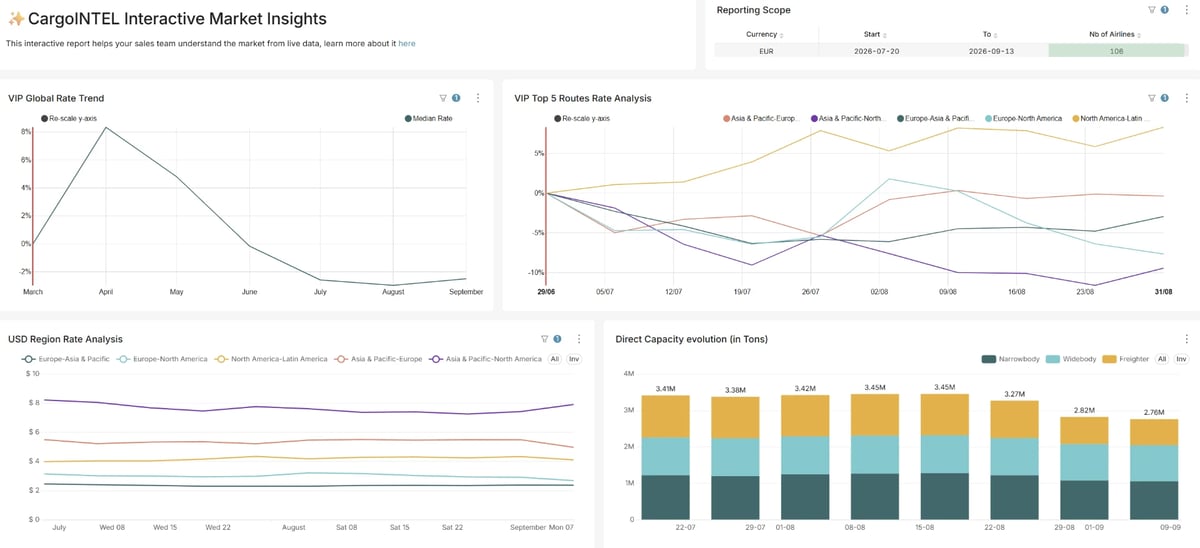
Task: Open filter icon in VIP Global Rate Trend
Action: [x=443, y=98]
